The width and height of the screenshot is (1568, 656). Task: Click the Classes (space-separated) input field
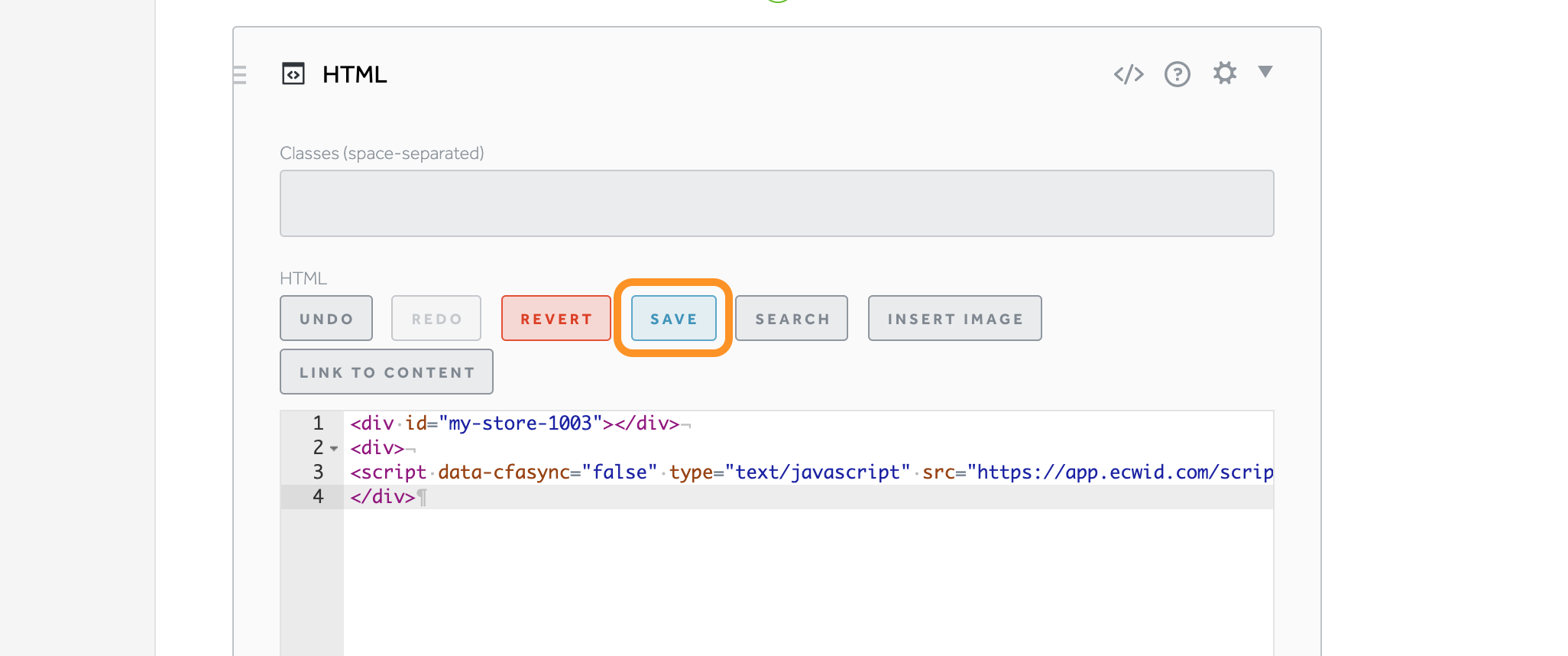click(x=776, y=203)
